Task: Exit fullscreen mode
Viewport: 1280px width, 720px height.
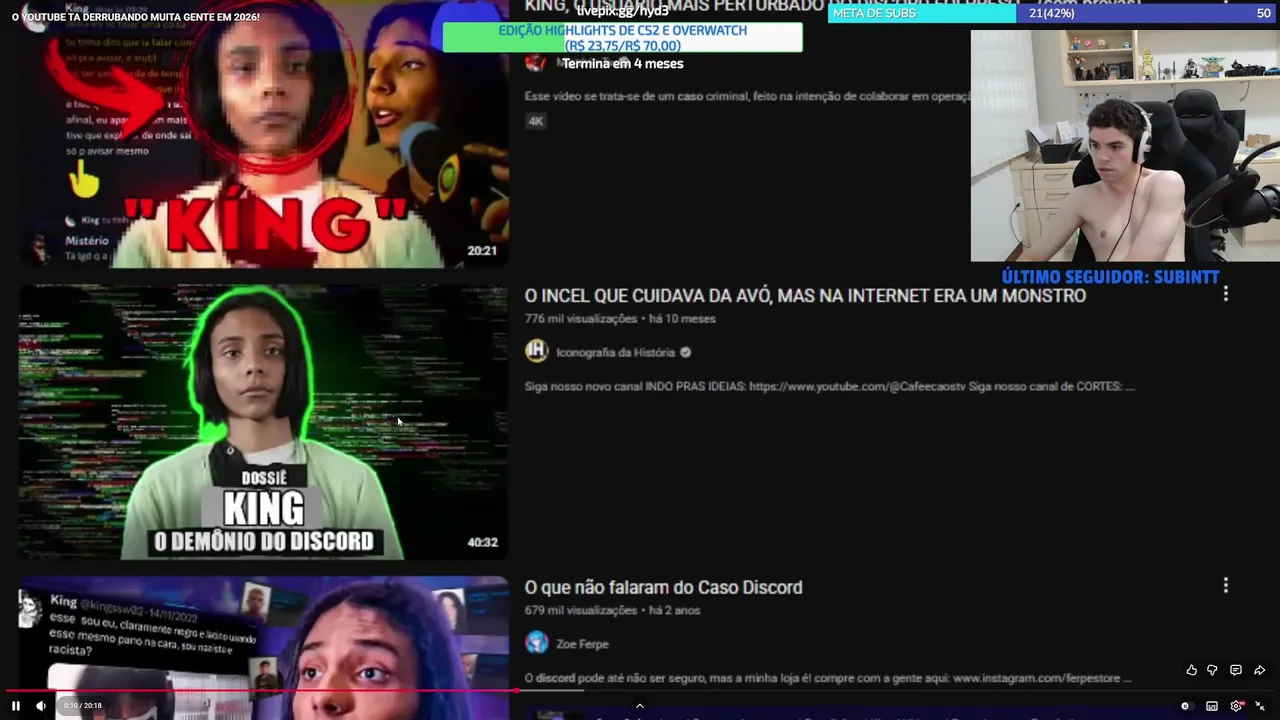Action: (1260, 706)
